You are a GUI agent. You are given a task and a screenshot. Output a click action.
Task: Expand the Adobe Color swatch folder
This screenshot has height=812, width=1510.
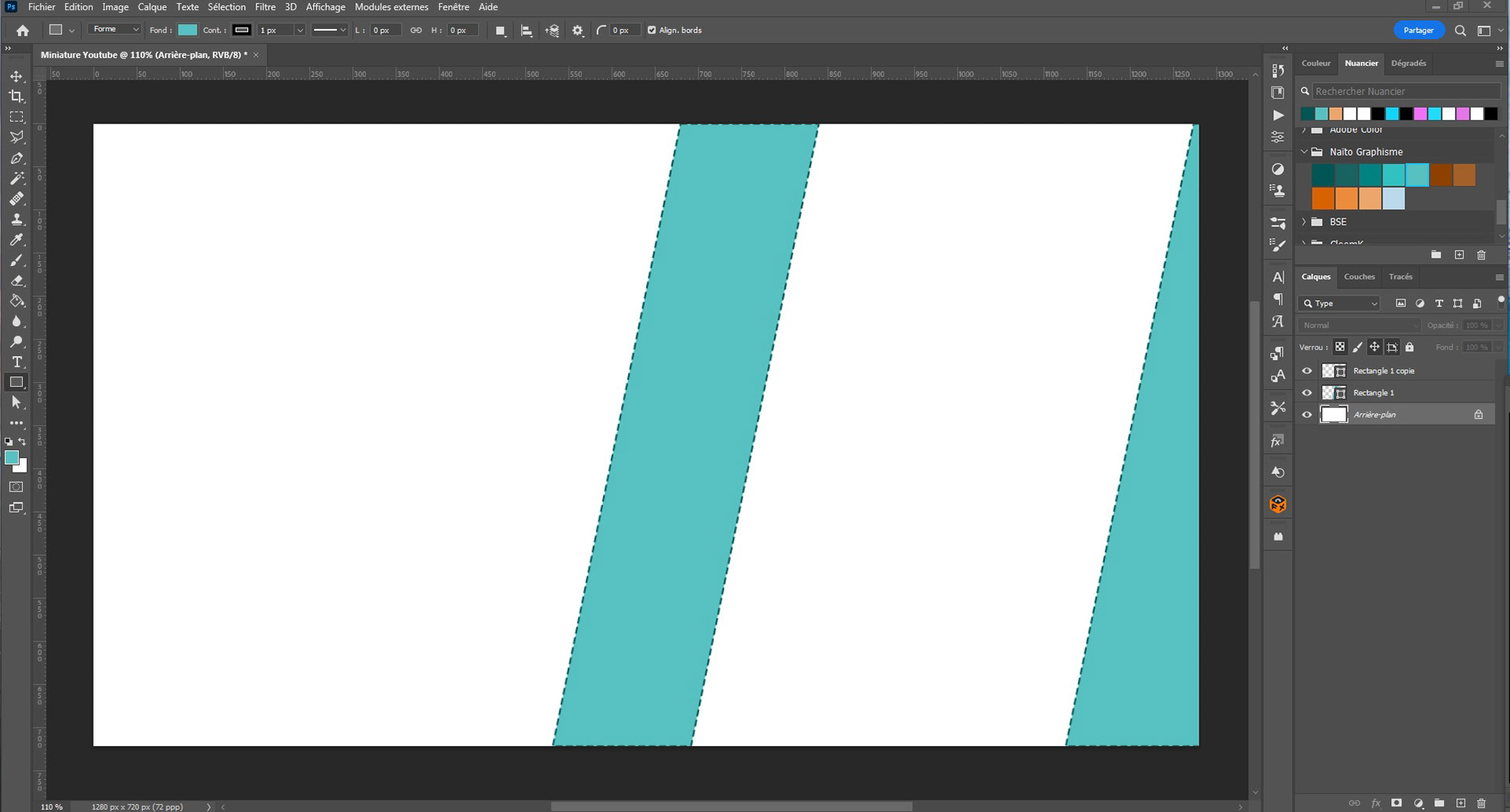tap(1305, 130)
